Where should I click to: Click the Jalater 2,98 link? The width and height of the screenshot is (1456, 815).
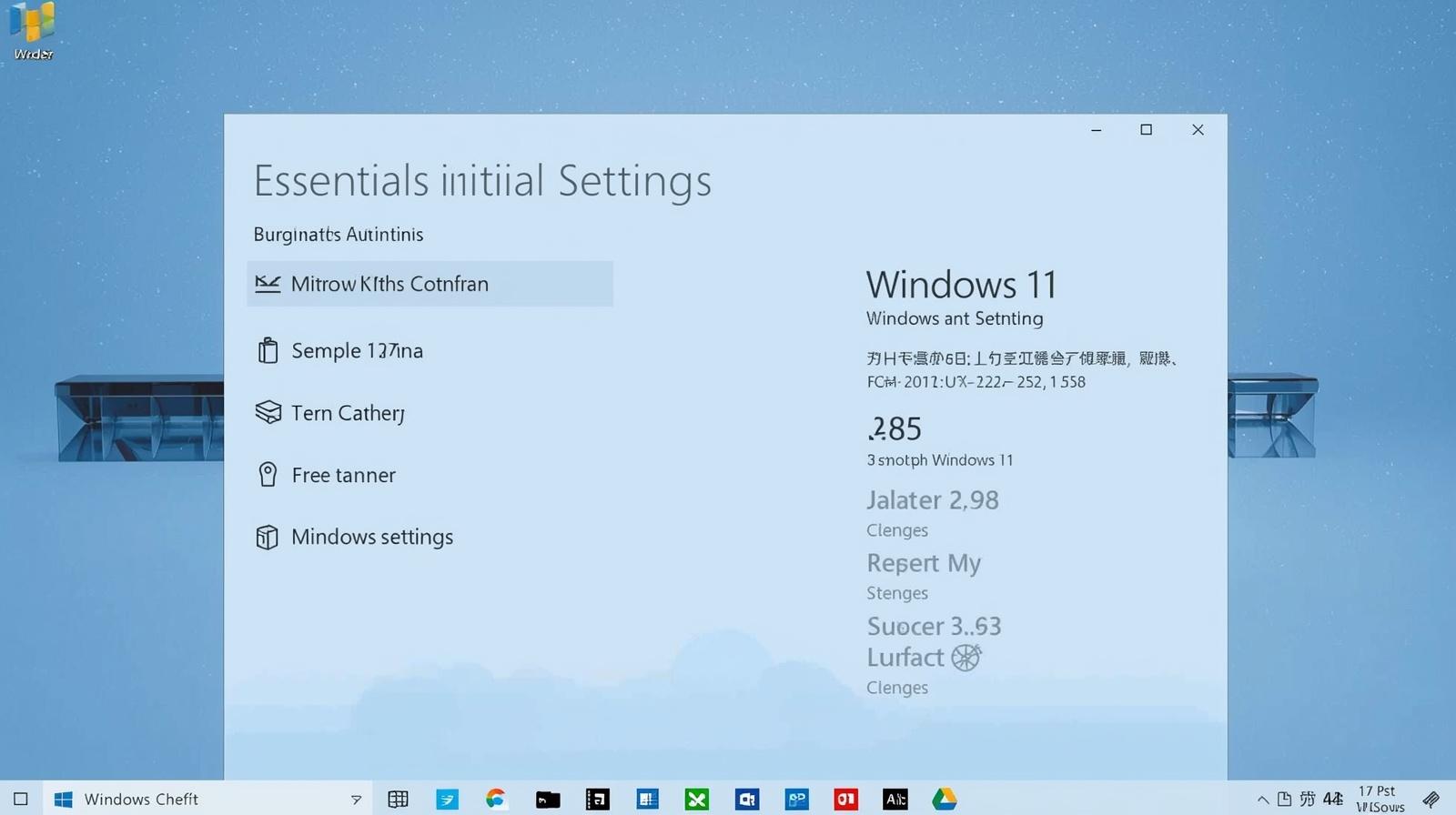(x=932, y=500)
